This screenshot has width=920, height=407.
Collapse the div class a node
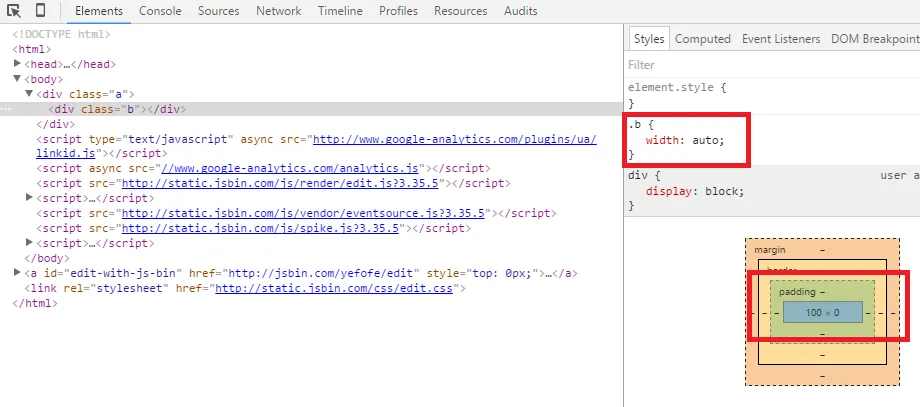coord(29,93)
